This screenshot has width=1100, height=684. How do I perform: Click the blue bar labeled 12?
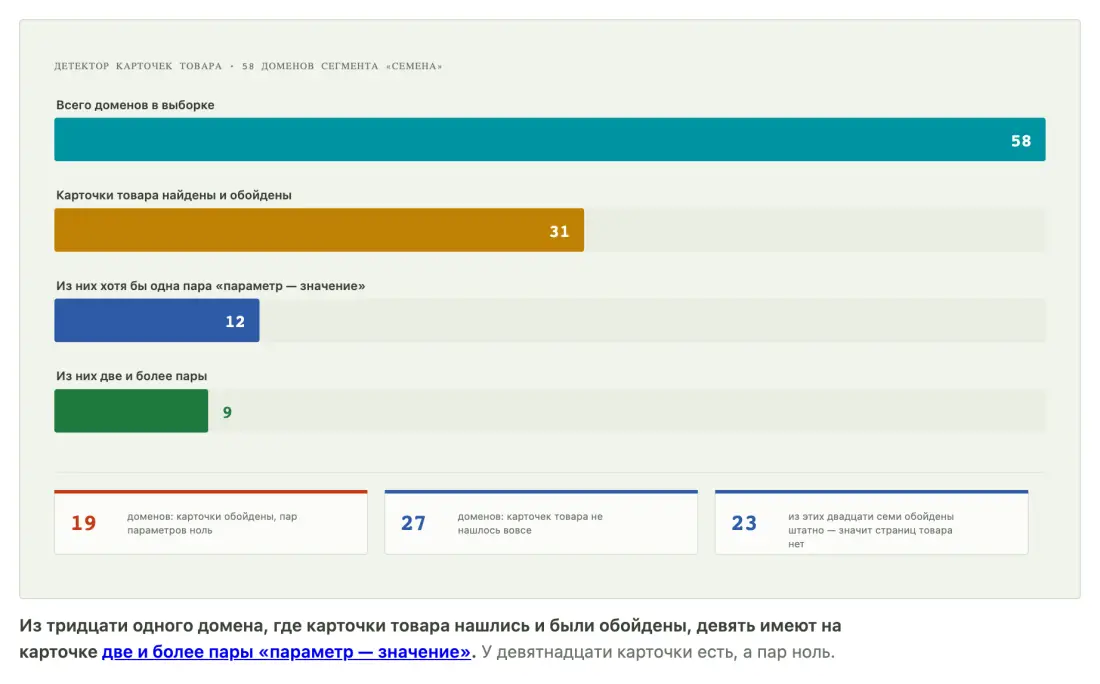(156, 321)
